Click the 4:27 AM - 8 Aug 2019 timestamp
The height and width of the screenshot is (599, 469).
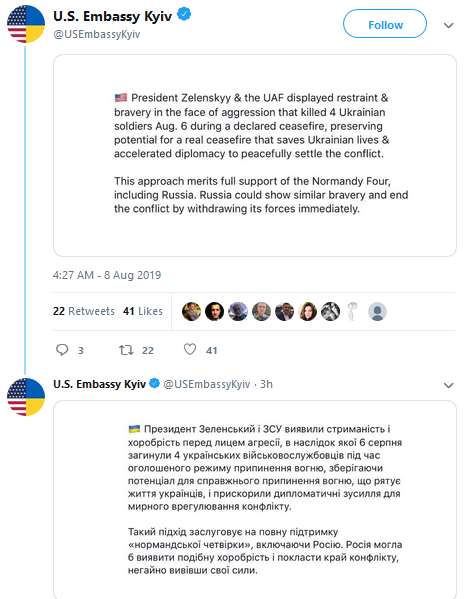(107, 275)
